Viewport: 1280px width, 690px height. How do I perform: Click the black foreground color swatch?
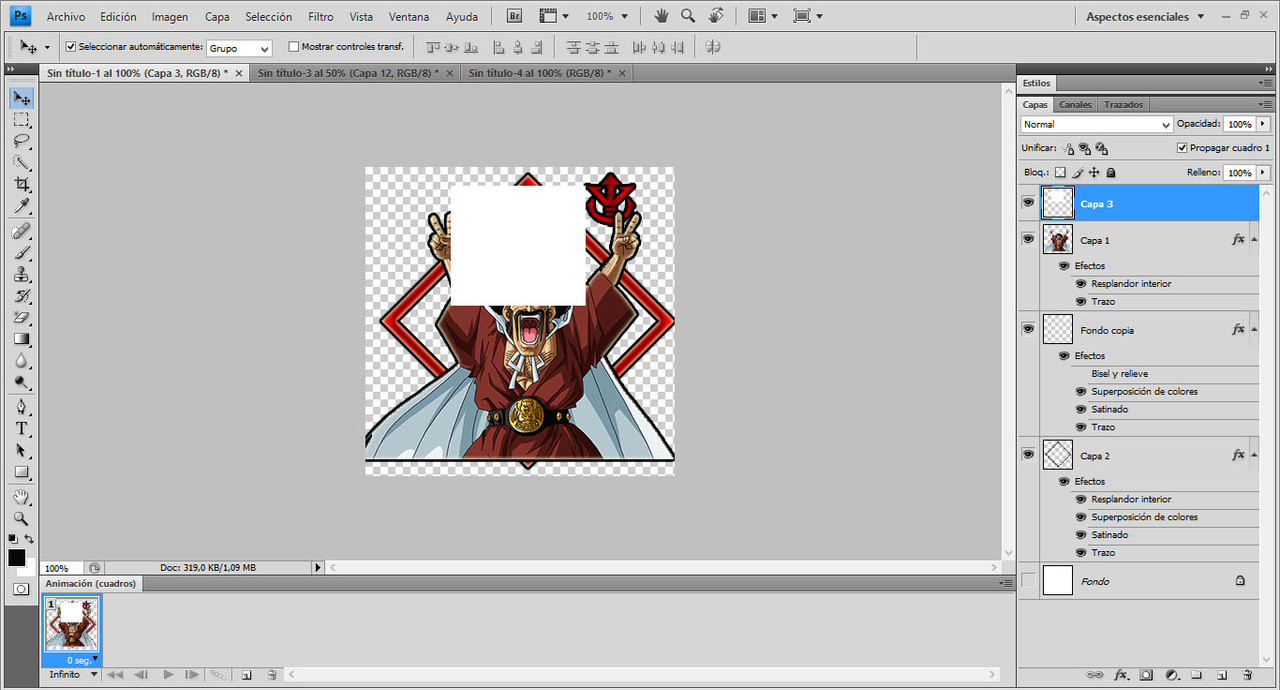click(17, 558)
